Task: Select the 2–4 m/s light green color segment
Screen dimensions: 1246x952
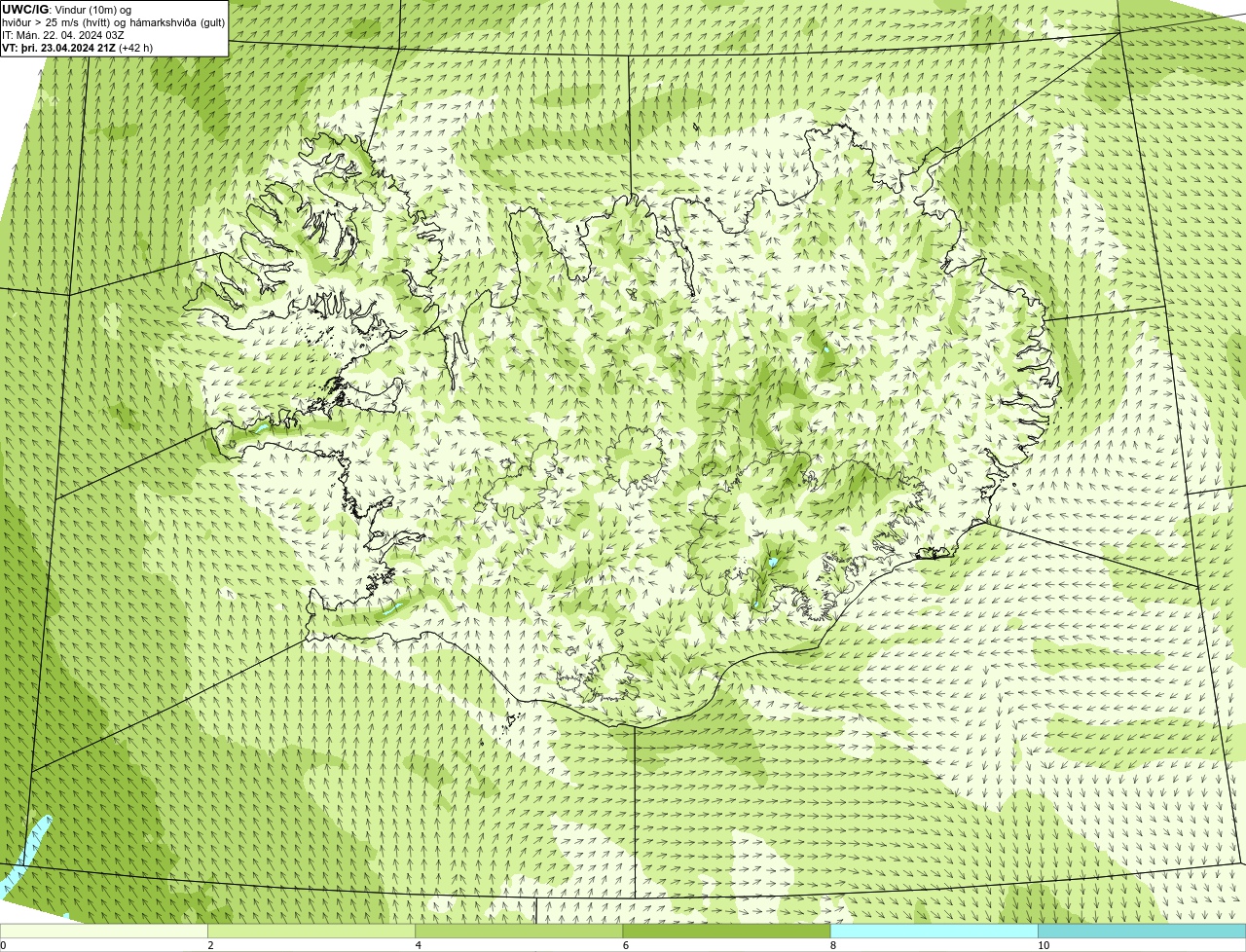Action: [x=311, y=932]
